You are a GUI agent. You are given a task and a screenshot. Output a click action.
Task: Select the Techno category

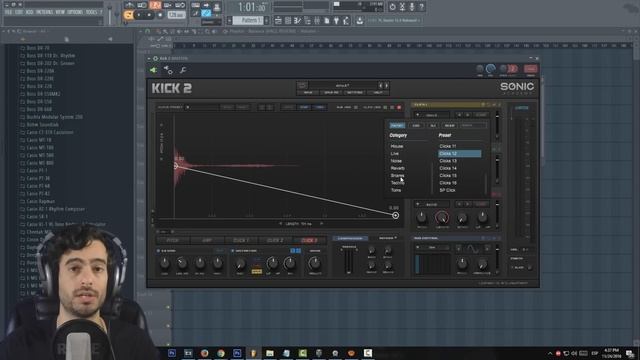(x=398, y=183)
